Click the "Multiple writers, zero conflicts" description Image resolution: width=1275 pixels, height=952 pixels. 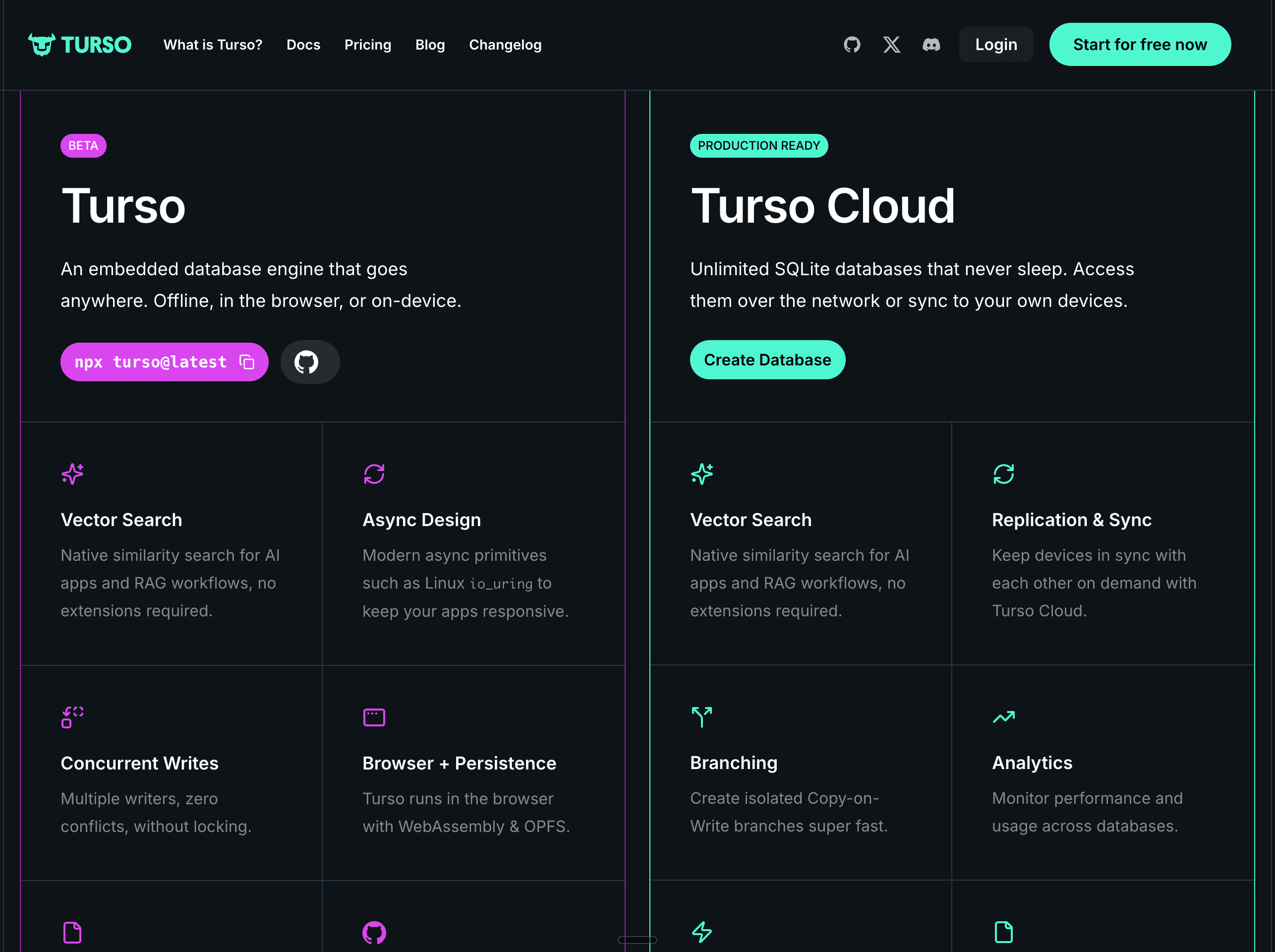click(x=156, y=813)
